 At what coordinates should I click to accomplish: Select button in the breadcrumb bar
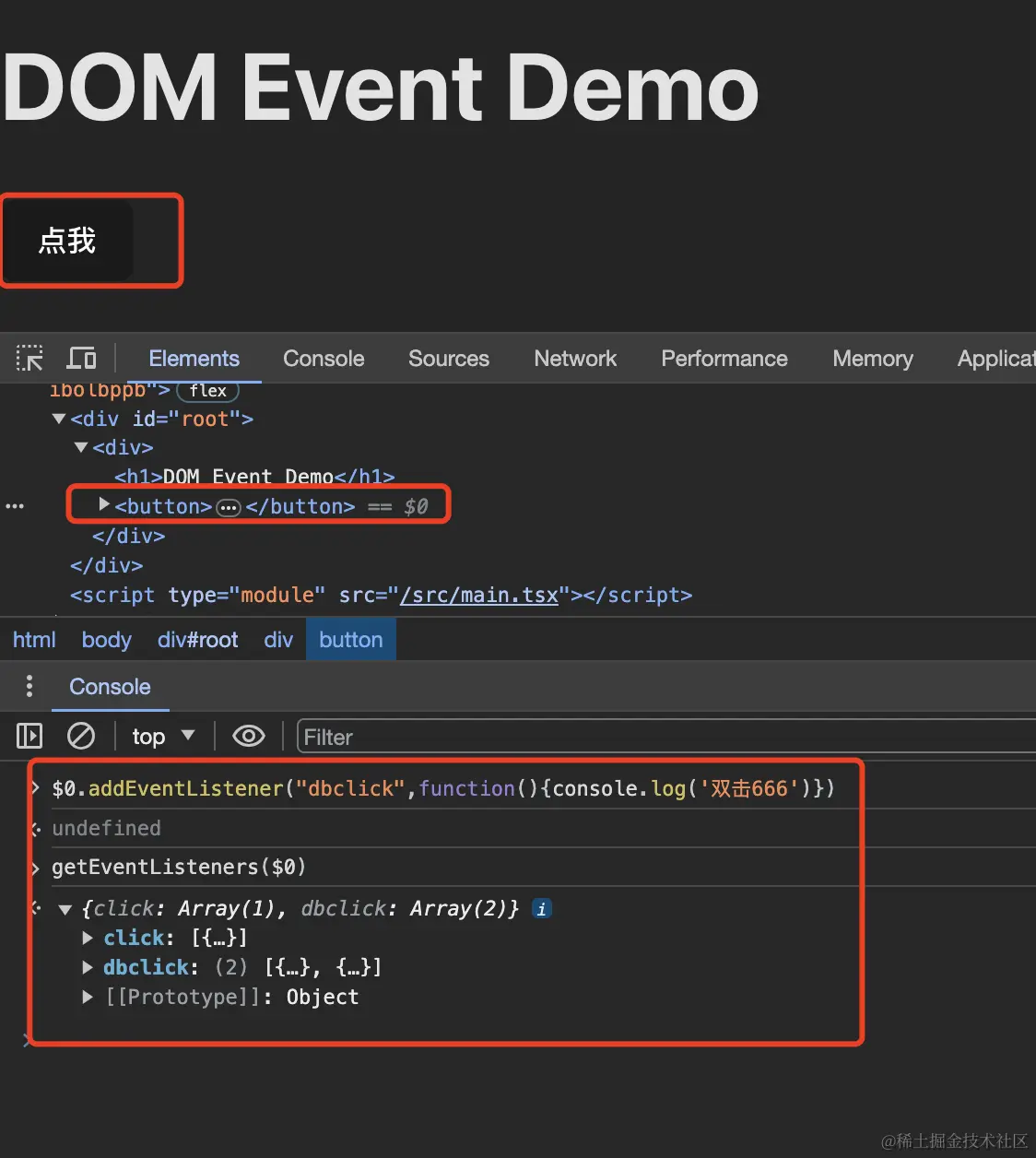click(x=350, y=640)
